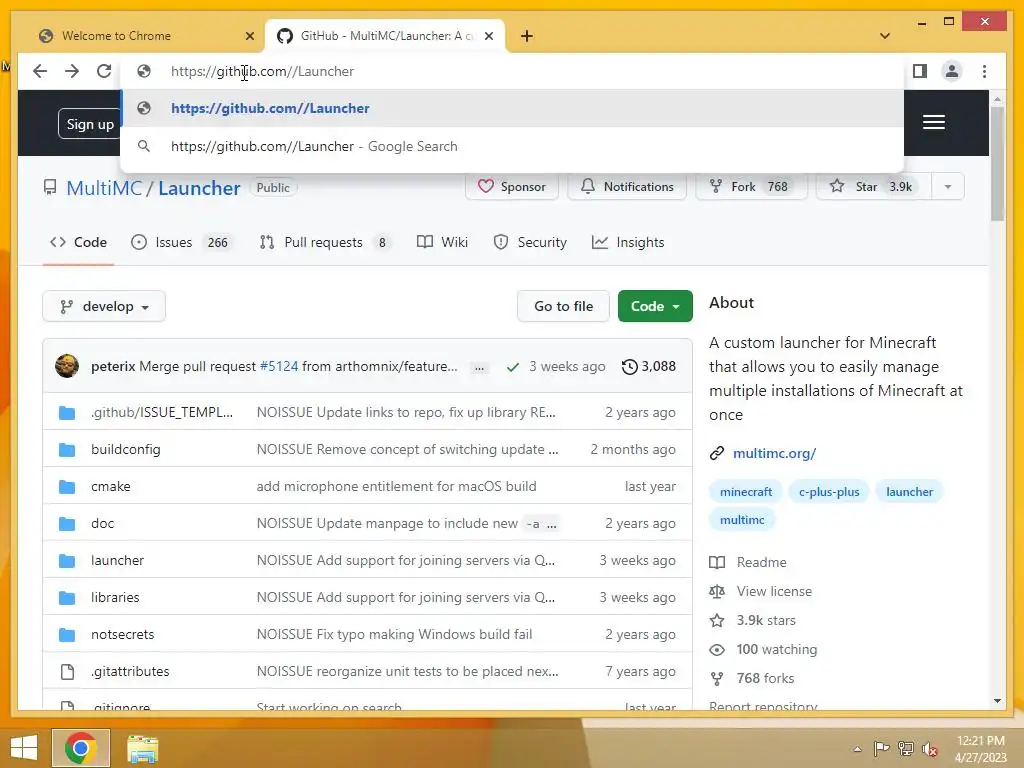The width and height of the screenshot is (1024, 768).
Task: Visit the multimc.org/ website link
Action: (775, 453)
